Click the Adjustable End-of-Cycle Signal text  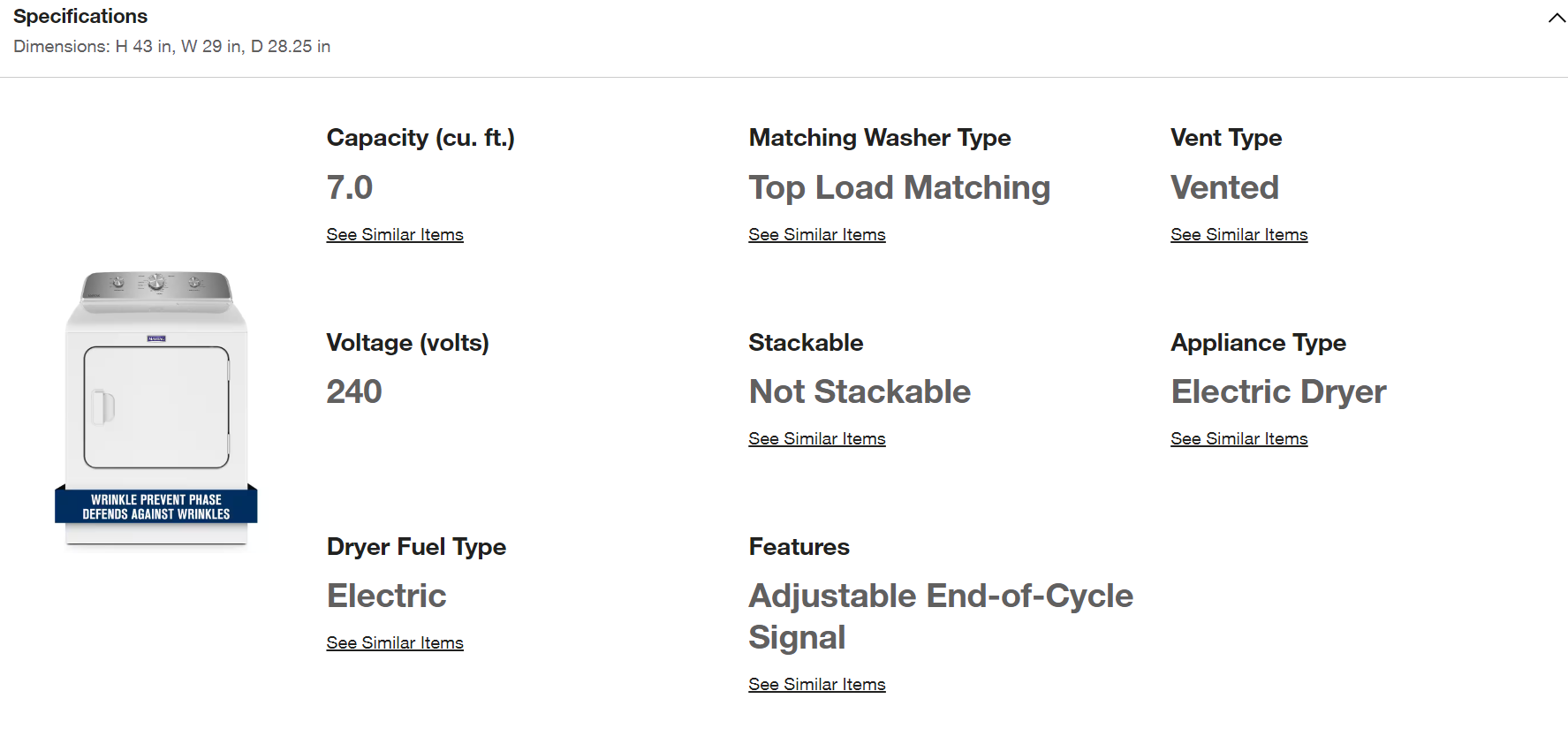[941, 616]
